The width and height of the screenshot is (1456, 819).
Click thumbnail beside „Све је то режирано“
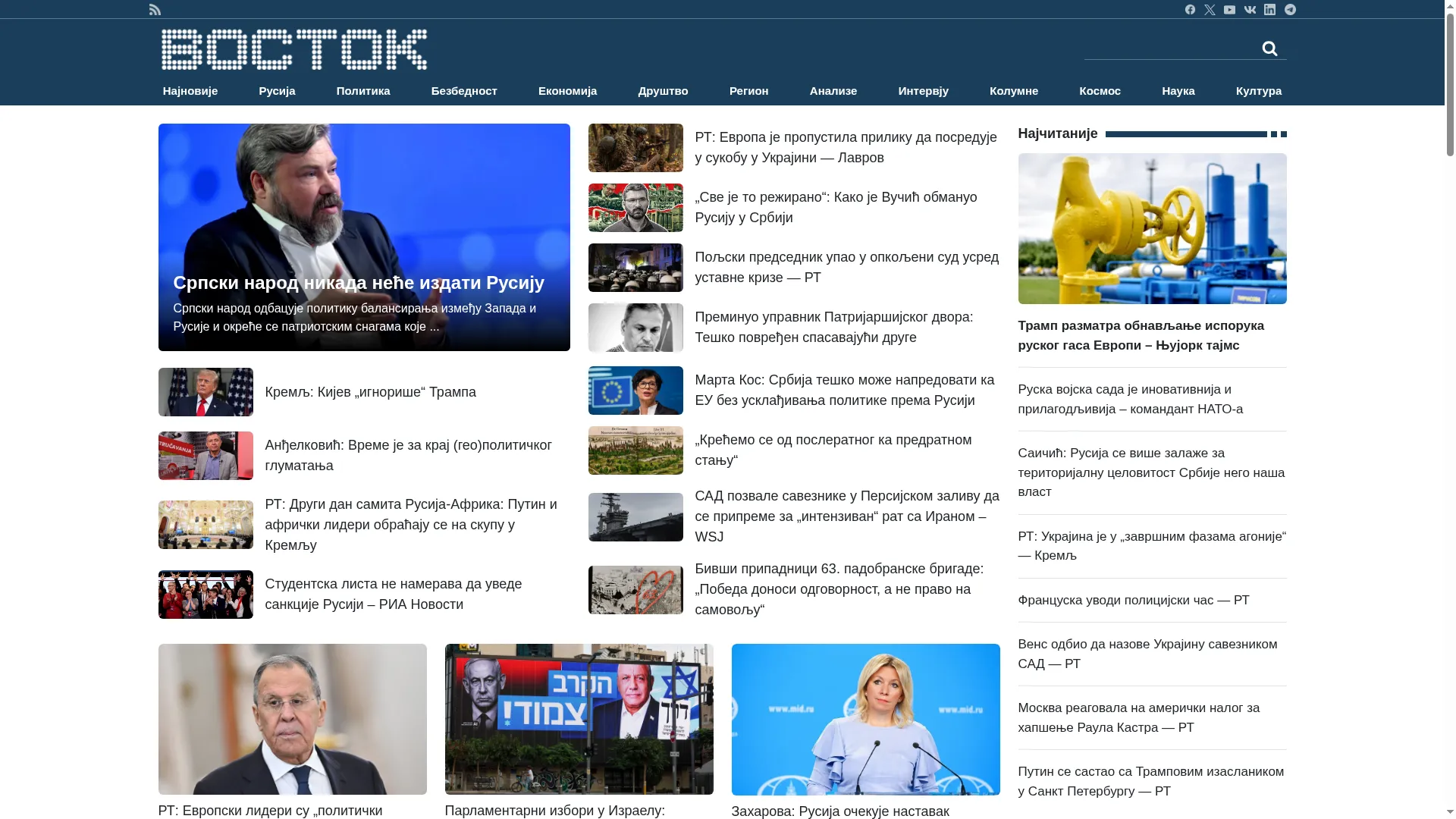click(x=635, y=208)
